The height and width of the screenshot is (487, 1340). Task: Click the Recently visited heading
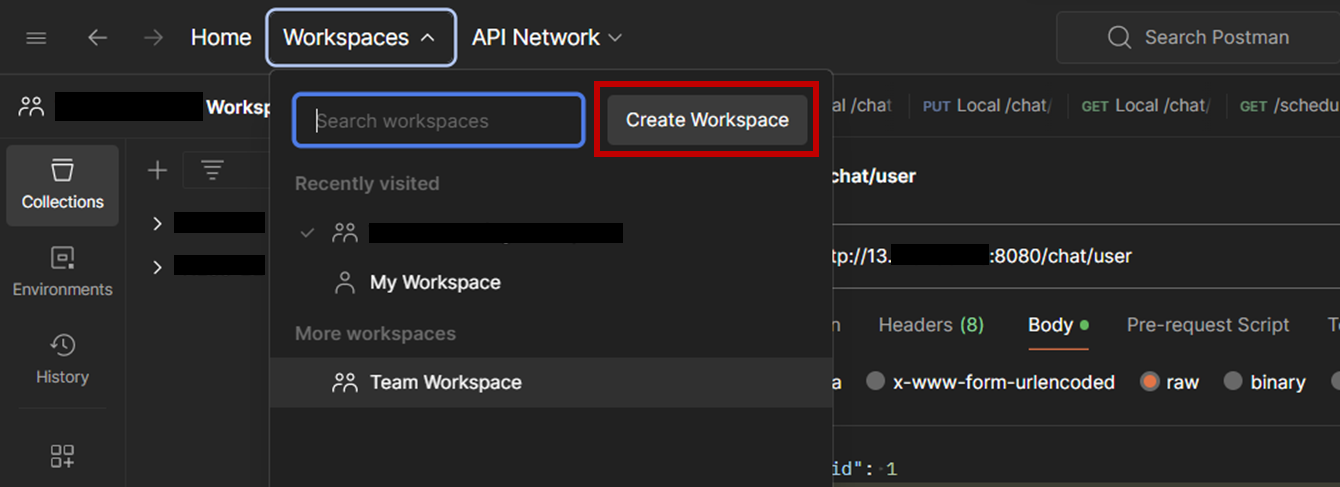(x=367, y=184)
